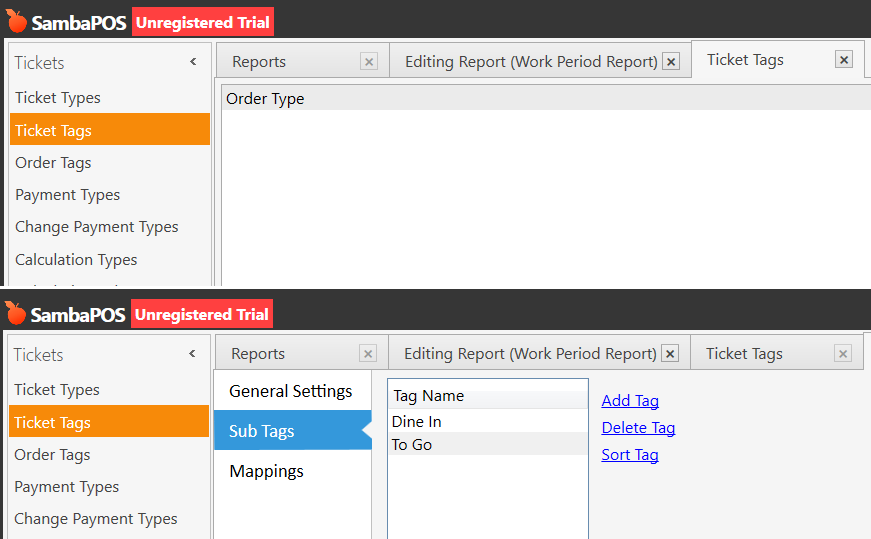Close Ticket Tags tab in upper window
The width and height of the screenshot is (871, 539).
[844, 59]
